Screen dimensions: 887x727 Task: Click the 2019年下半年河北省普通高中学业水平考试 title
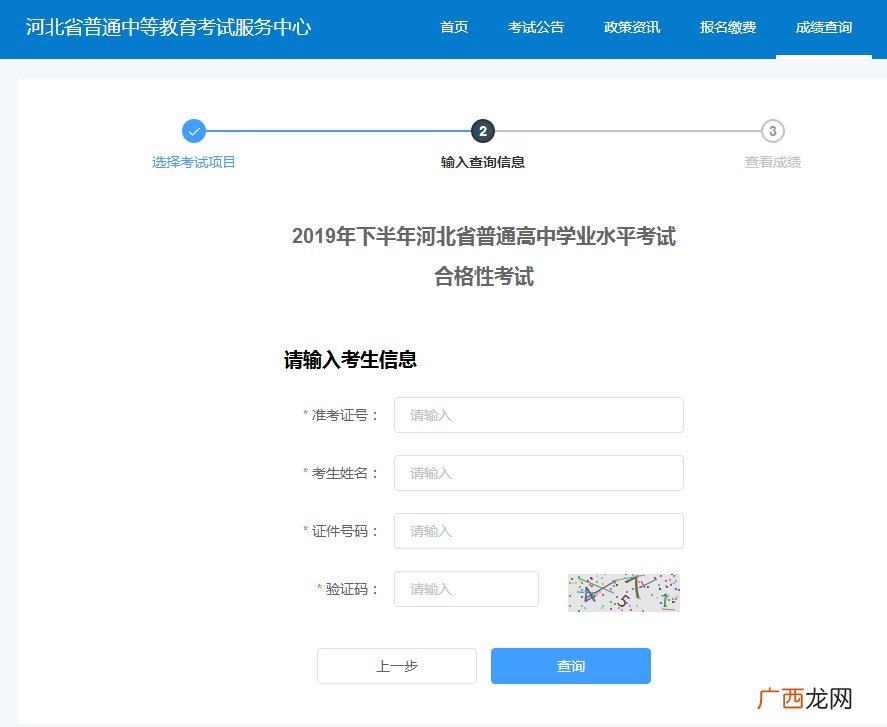click(x=484, y=236)
